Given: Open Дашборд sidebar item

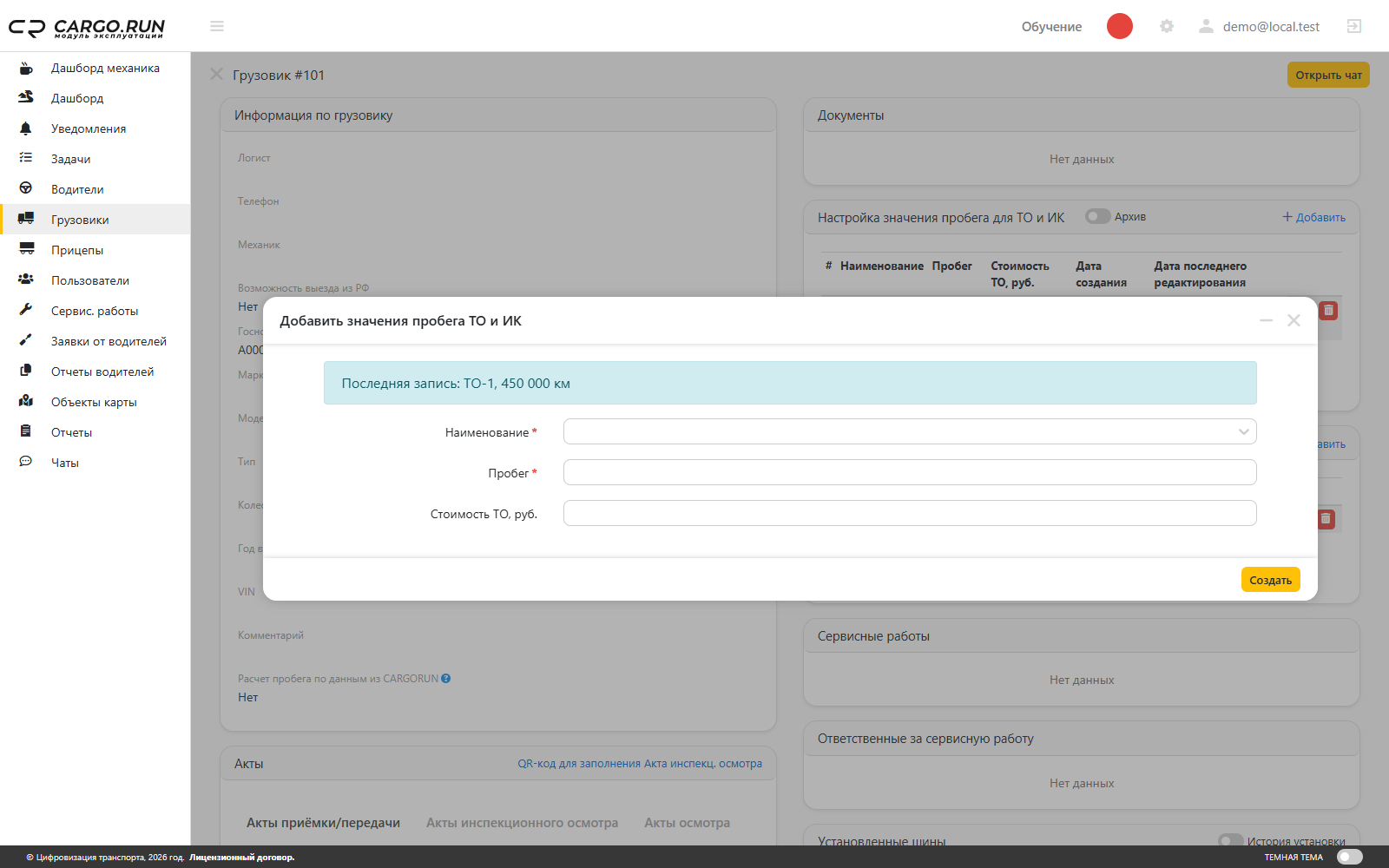Looking at the screenshot, I should click(95, 98).
